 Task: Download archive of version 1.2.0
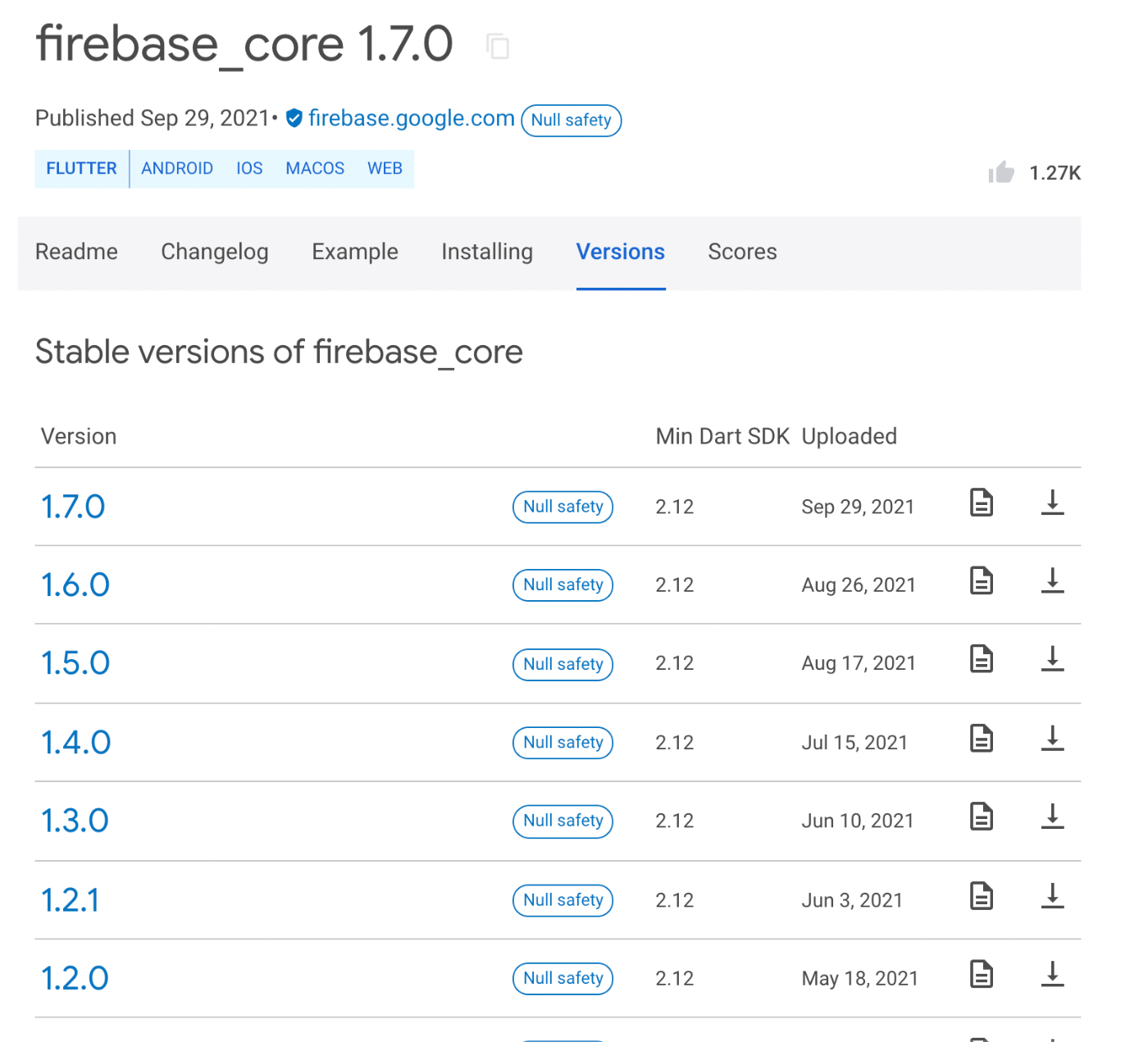[1053, 973]
